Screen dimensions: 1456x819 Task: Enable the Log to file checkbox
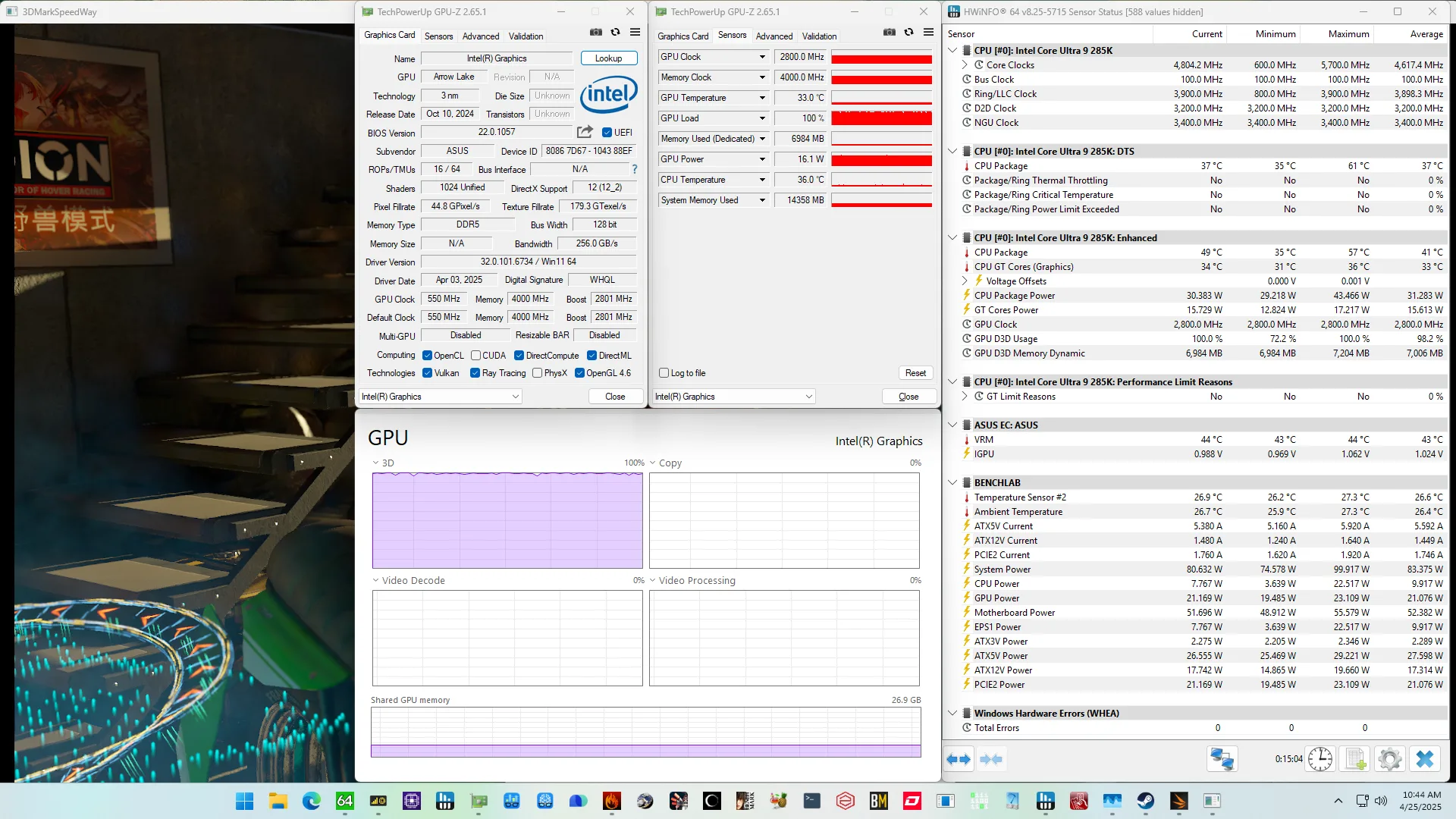tap(664, 373)
